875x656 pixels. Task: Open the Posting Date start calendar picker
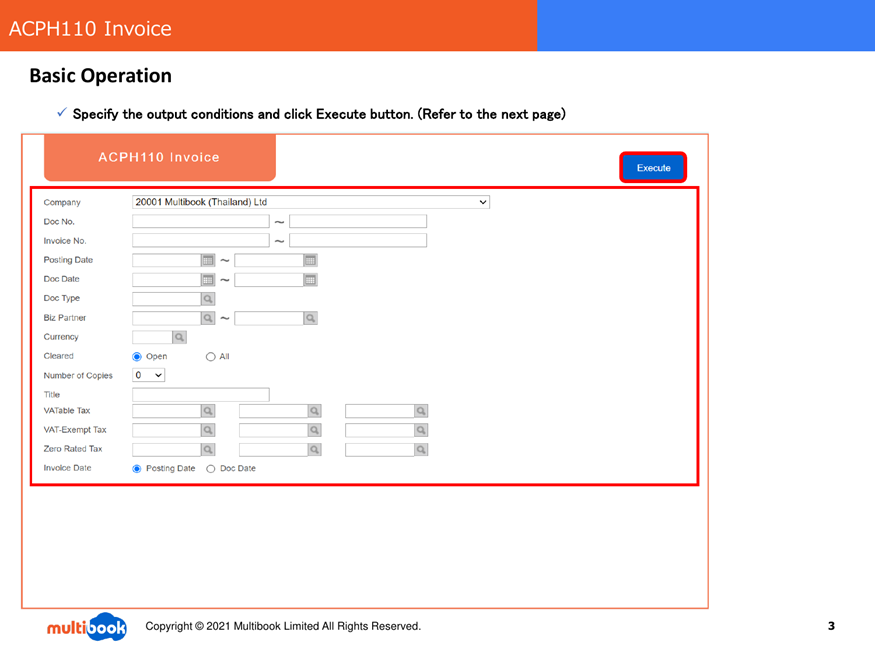(x=208, y=261)
